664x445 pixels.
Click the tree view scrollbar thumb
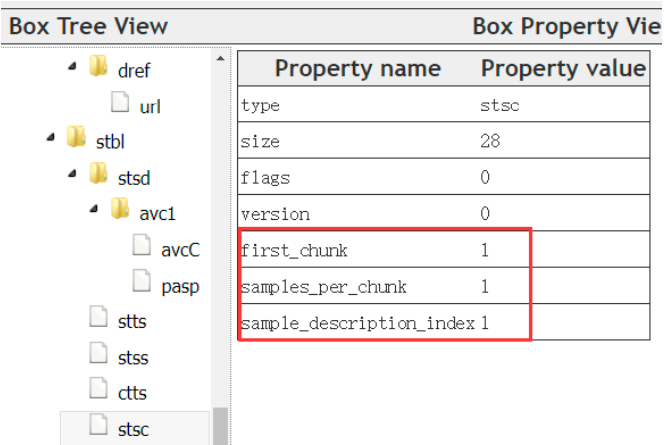220,426
